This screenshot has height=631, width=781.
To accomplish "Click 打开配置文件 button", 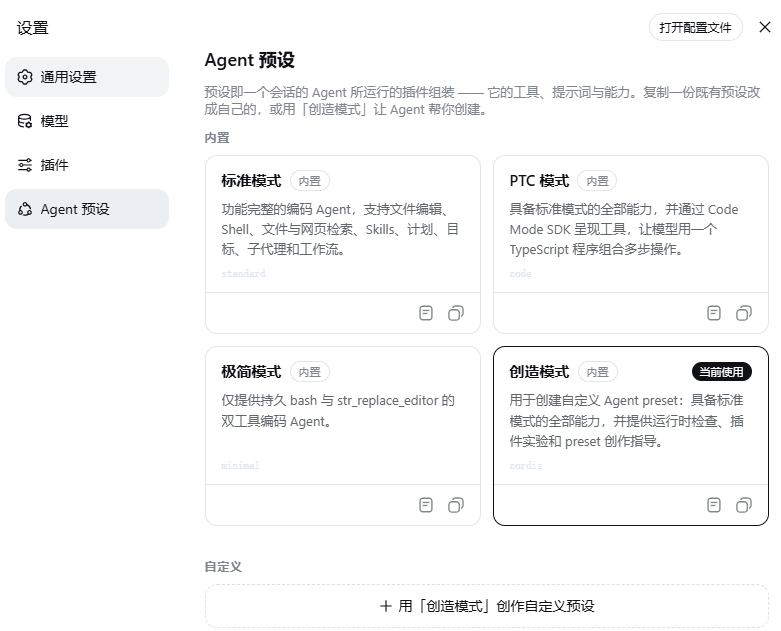I will [695, 27].
